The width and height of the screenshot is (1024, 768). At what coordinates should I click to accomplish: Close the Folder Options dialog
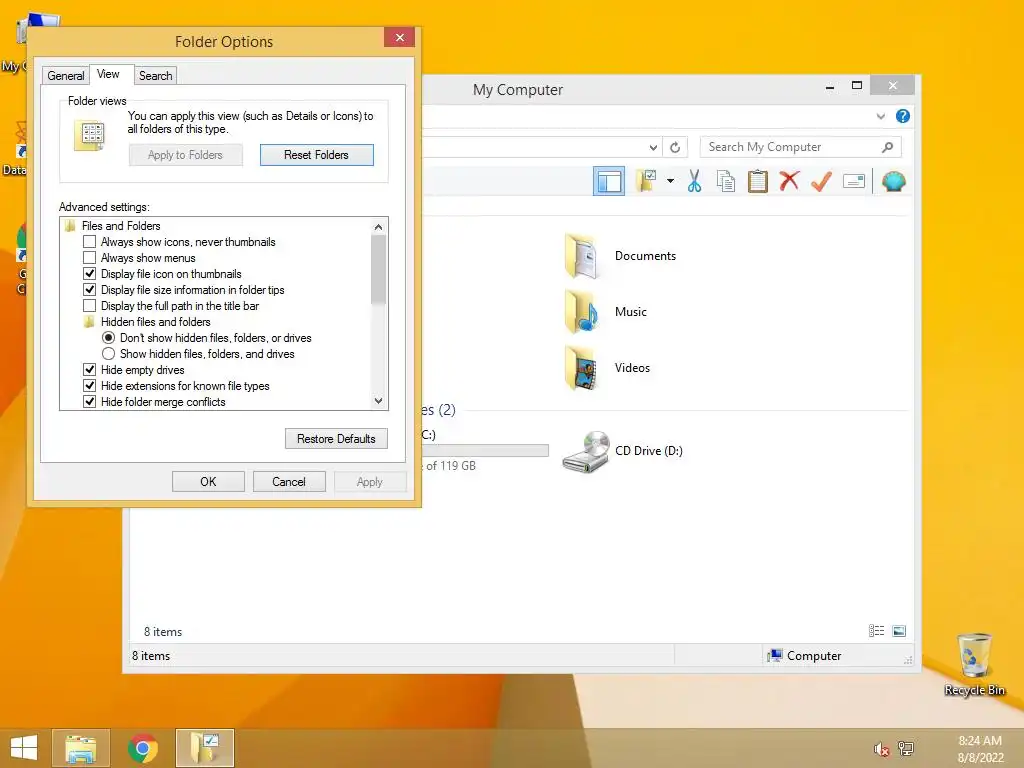point(400,38)
